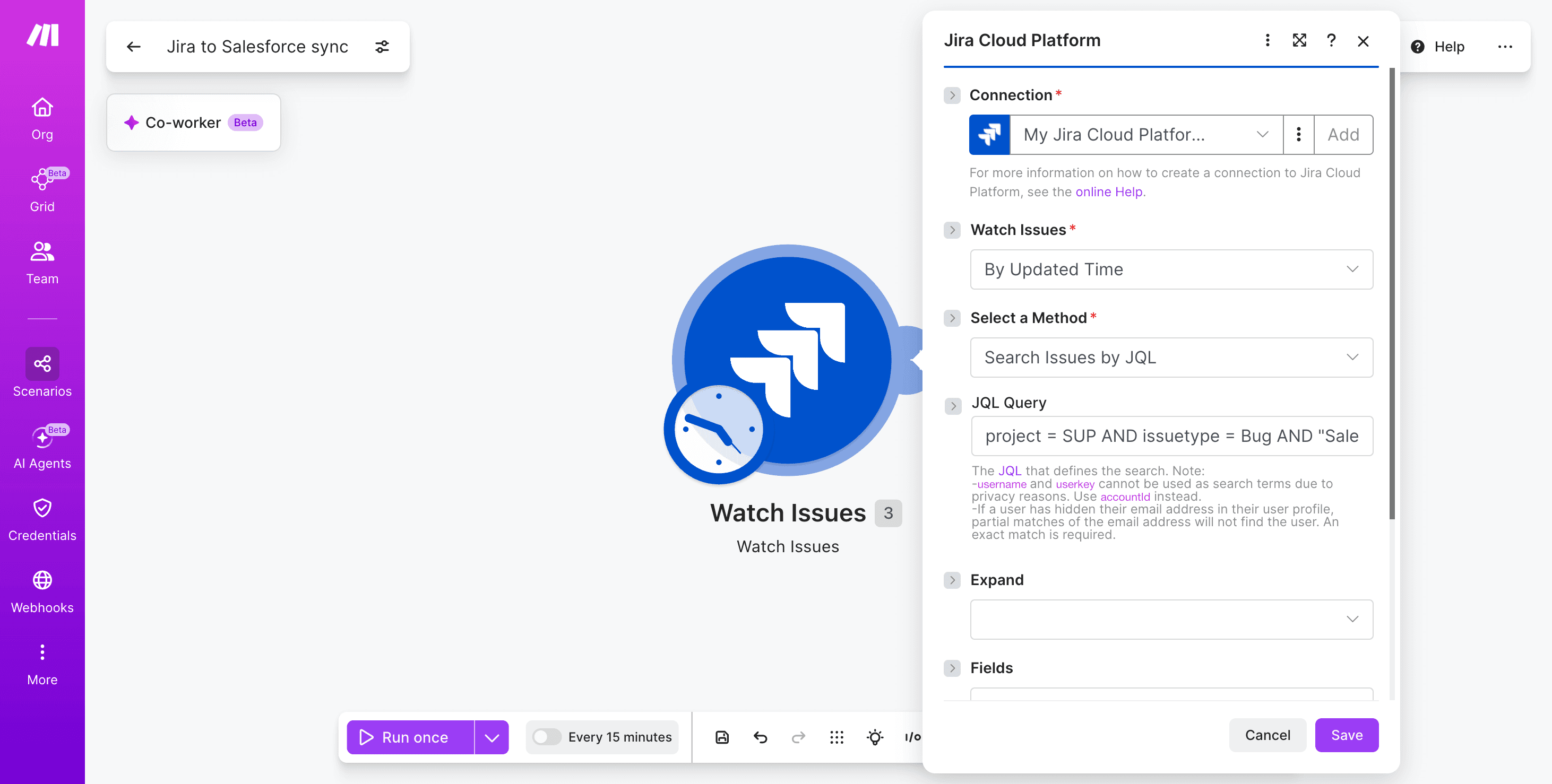Image resolution: width=1552 pixels, height=784 pixels.
Task: Click the module number badge 3
Action: [x=888, y=513]
